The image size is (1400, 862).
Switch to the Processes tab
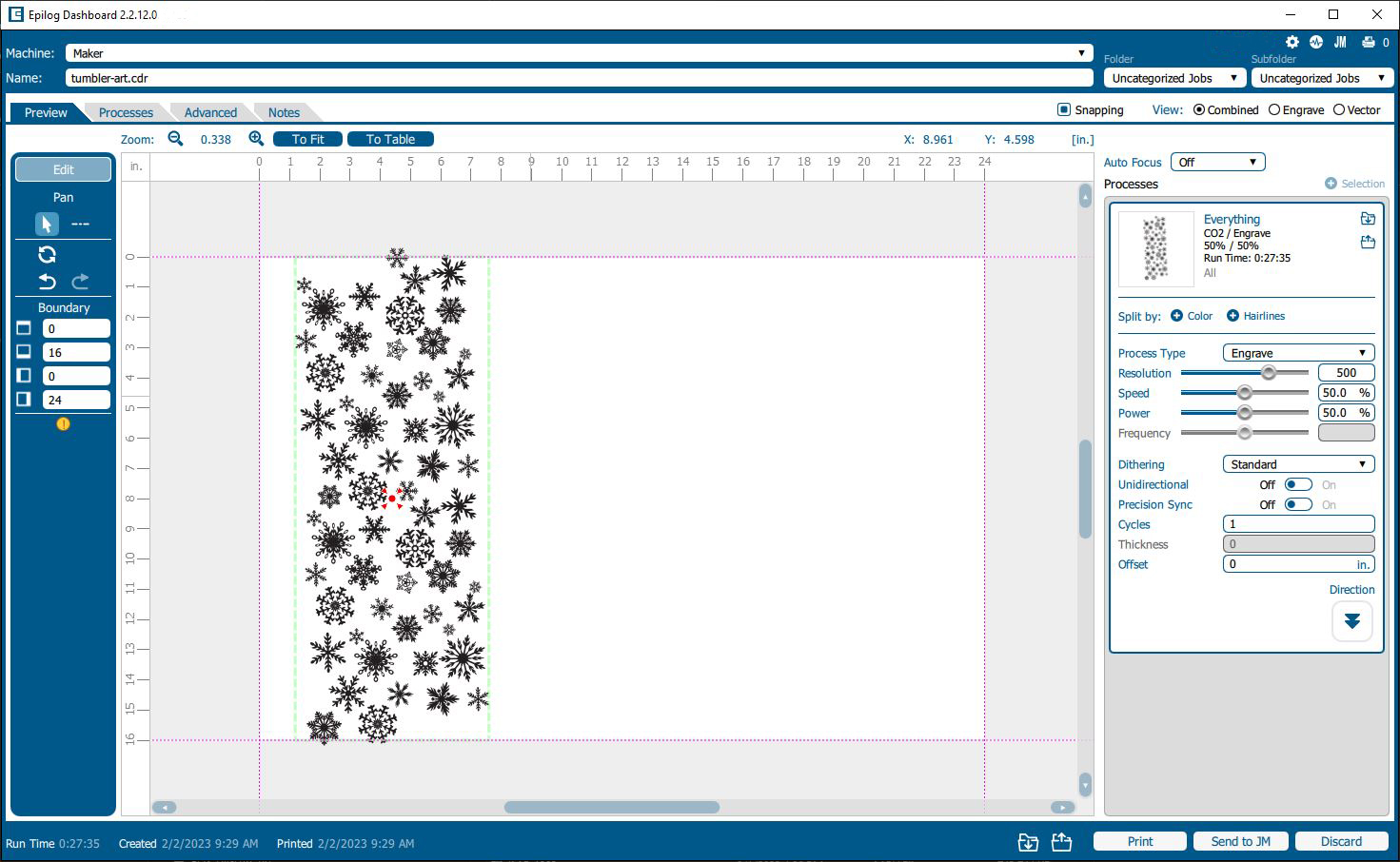(x=126, y=112)
